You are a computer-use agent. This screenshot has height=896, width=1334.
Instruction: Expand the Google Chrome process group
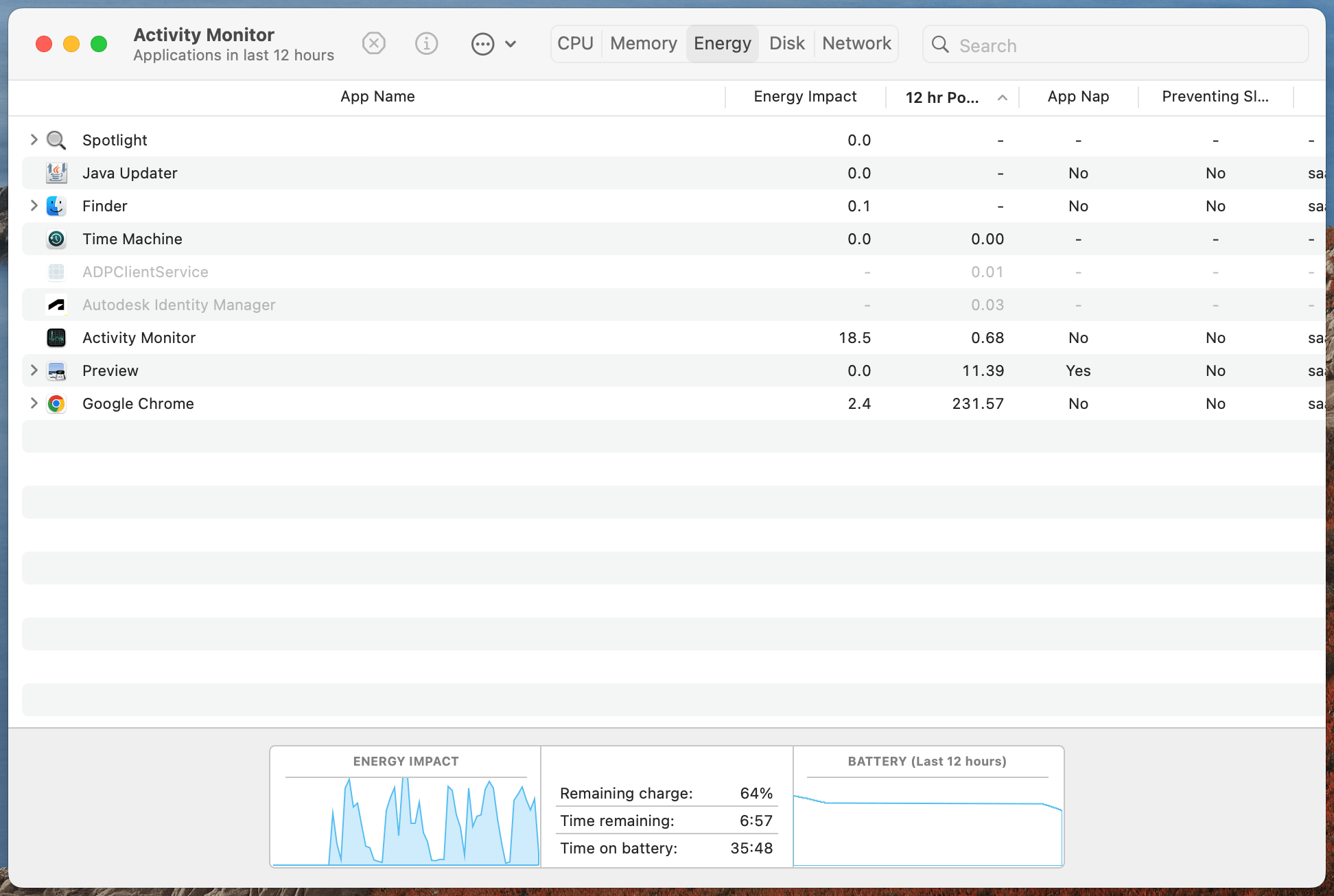tap(34, 403)
